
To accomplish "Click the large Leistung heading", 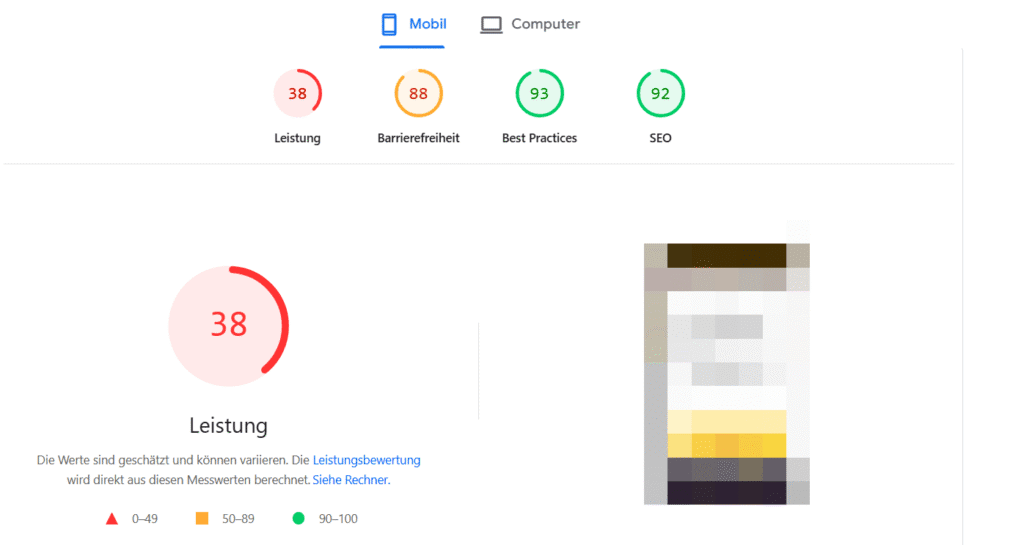I will [x=229, y=426].
